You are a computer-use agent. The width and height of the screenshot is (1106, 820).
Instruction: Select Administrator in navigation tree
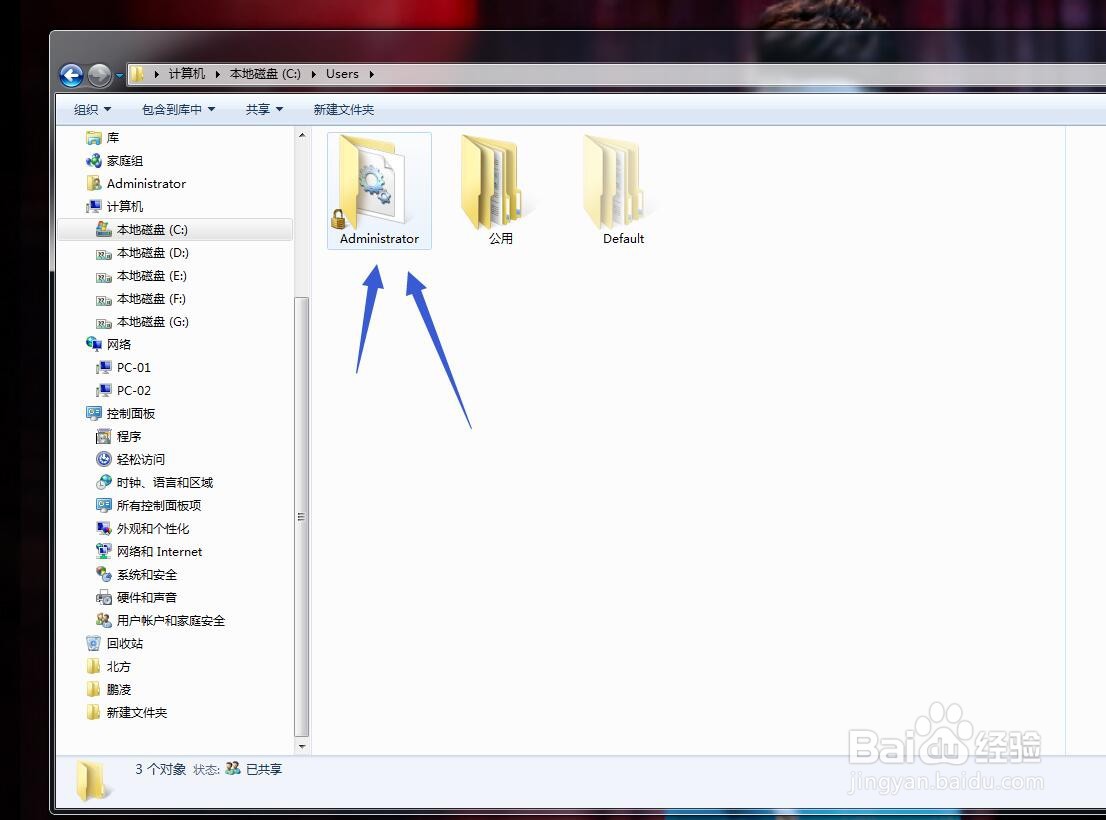tap(136, 183)
